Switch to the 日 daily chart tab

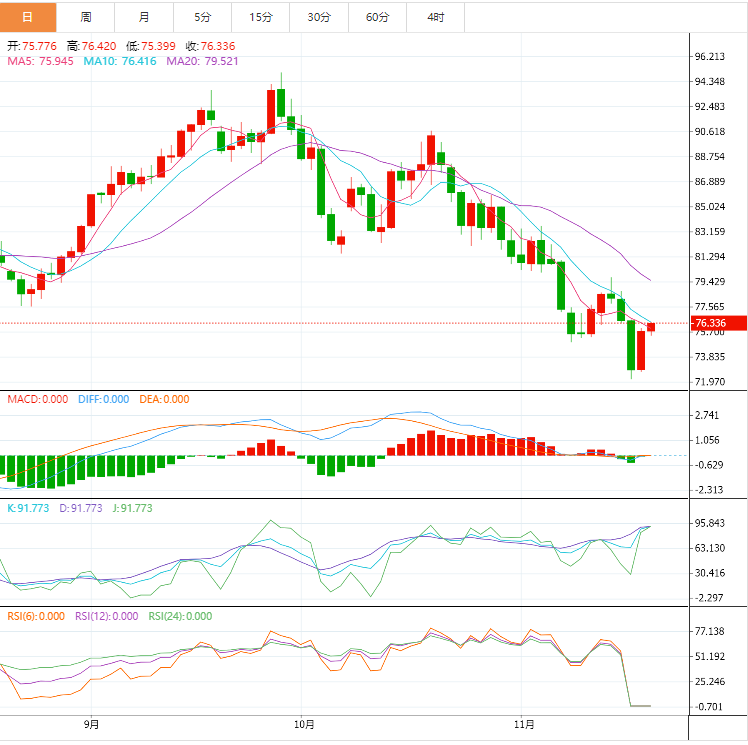[x=27, y=17]
